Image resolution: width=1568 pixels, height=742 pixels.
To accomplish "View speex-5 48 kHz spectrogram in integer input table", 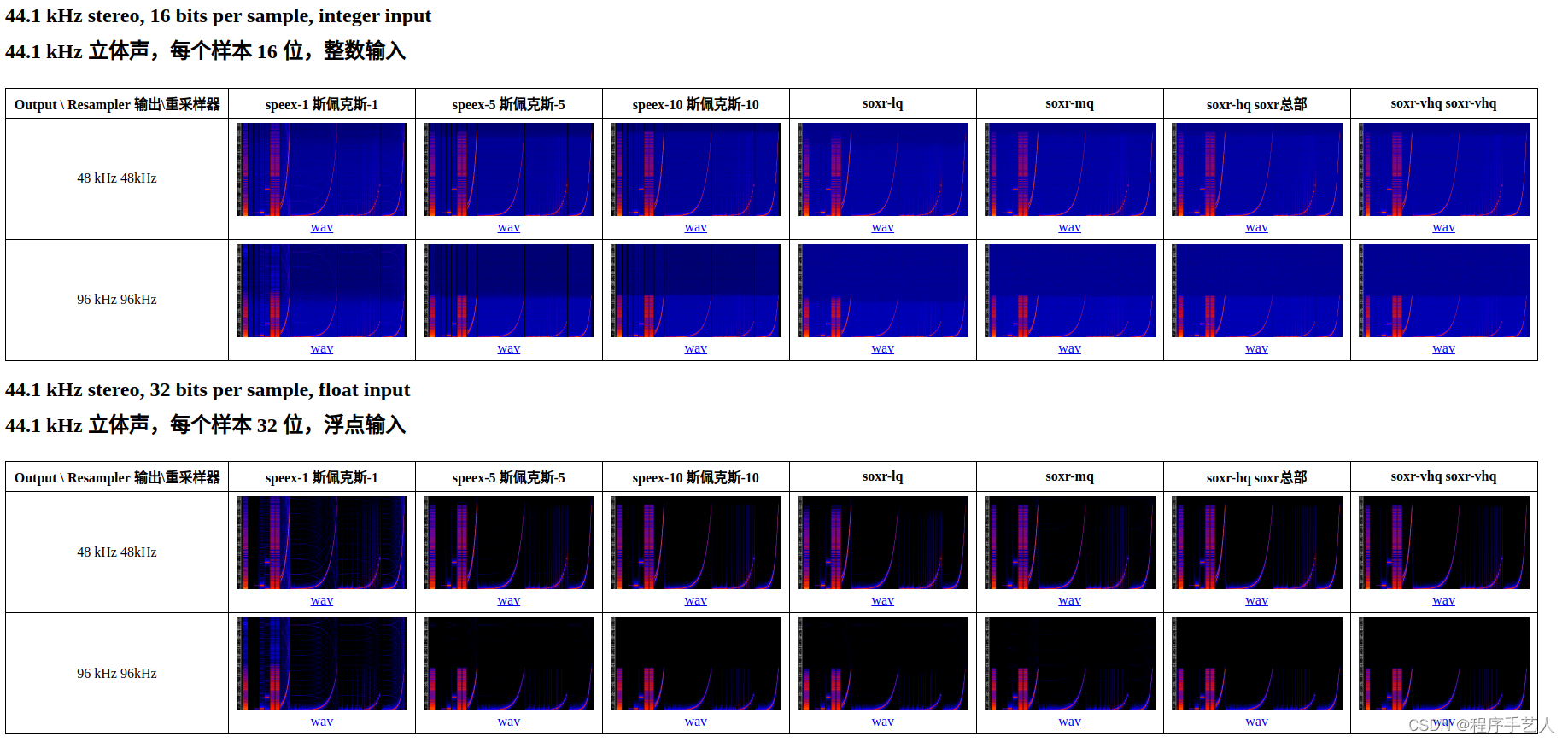I will tap(509, 169).
